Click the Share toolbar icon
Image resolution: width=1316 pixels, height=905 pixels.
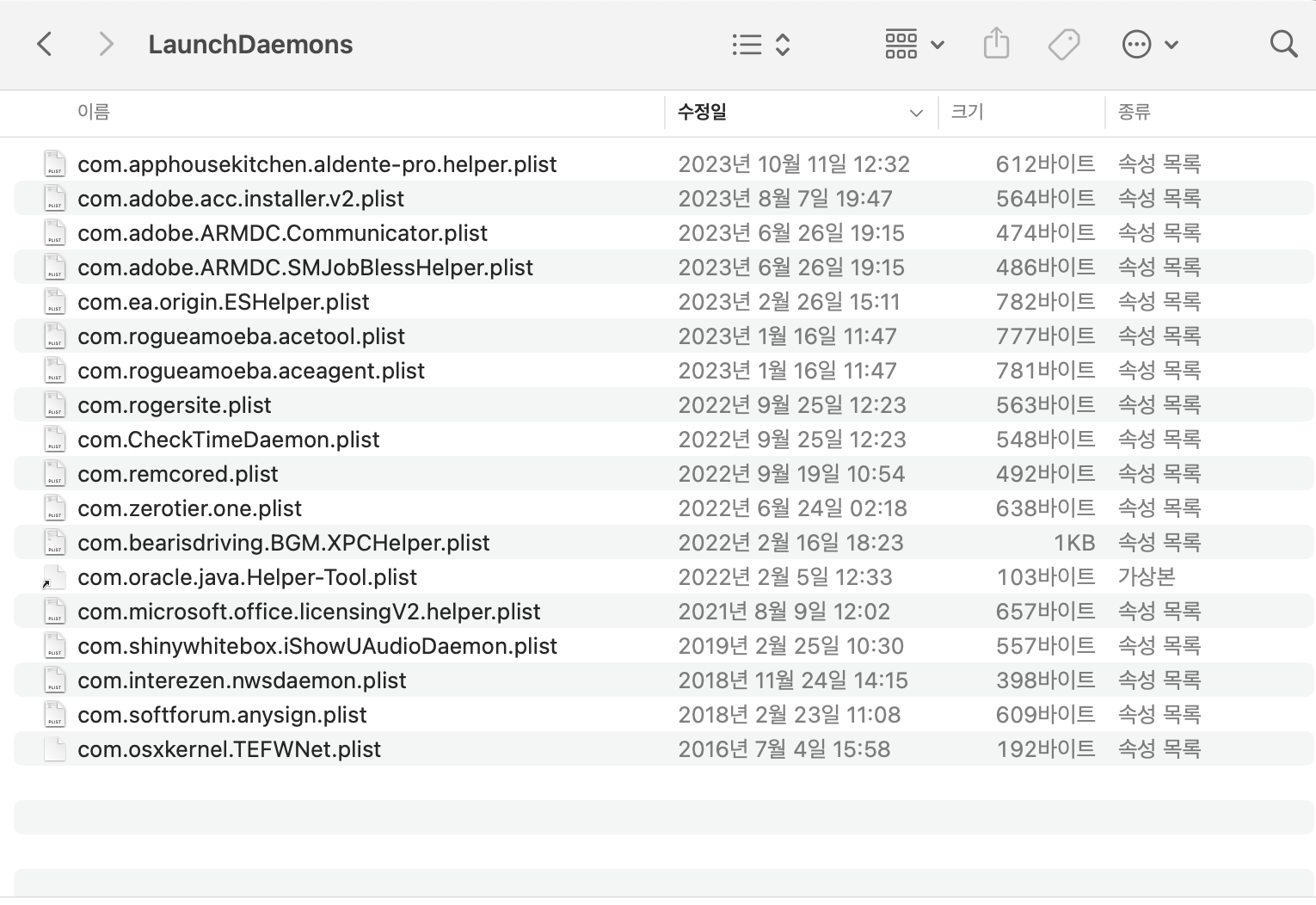[996, 43]
